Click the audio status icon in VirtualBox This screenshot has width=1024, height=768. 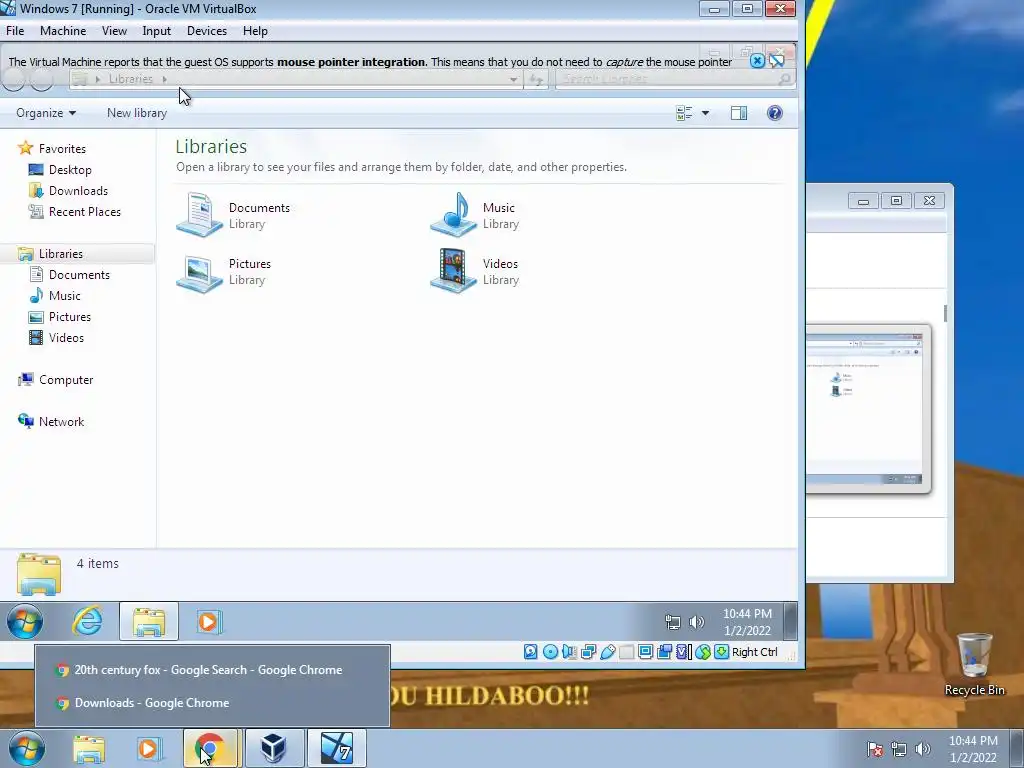[569, 652]
